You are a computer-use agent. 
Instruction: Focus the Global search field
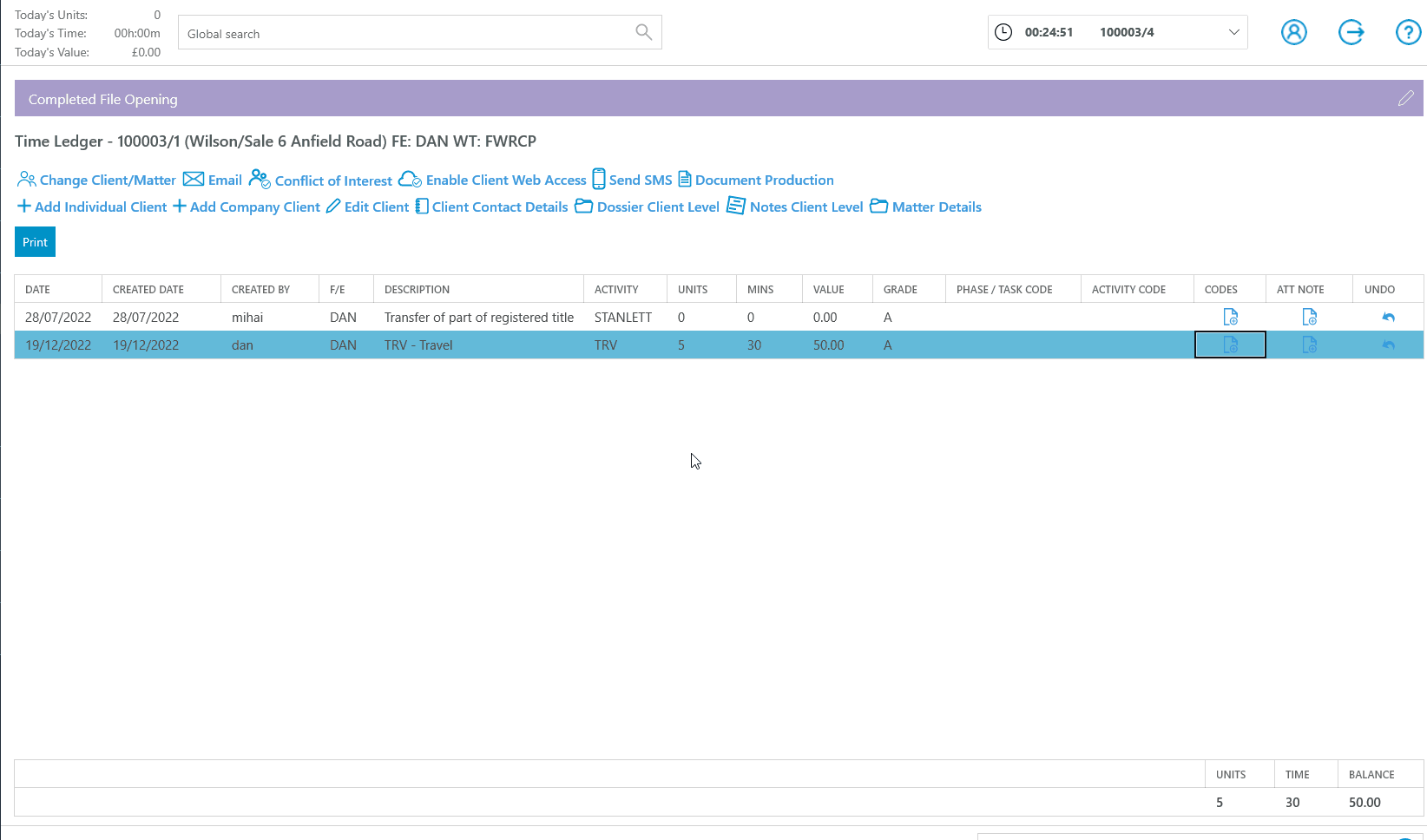(419, 33)
